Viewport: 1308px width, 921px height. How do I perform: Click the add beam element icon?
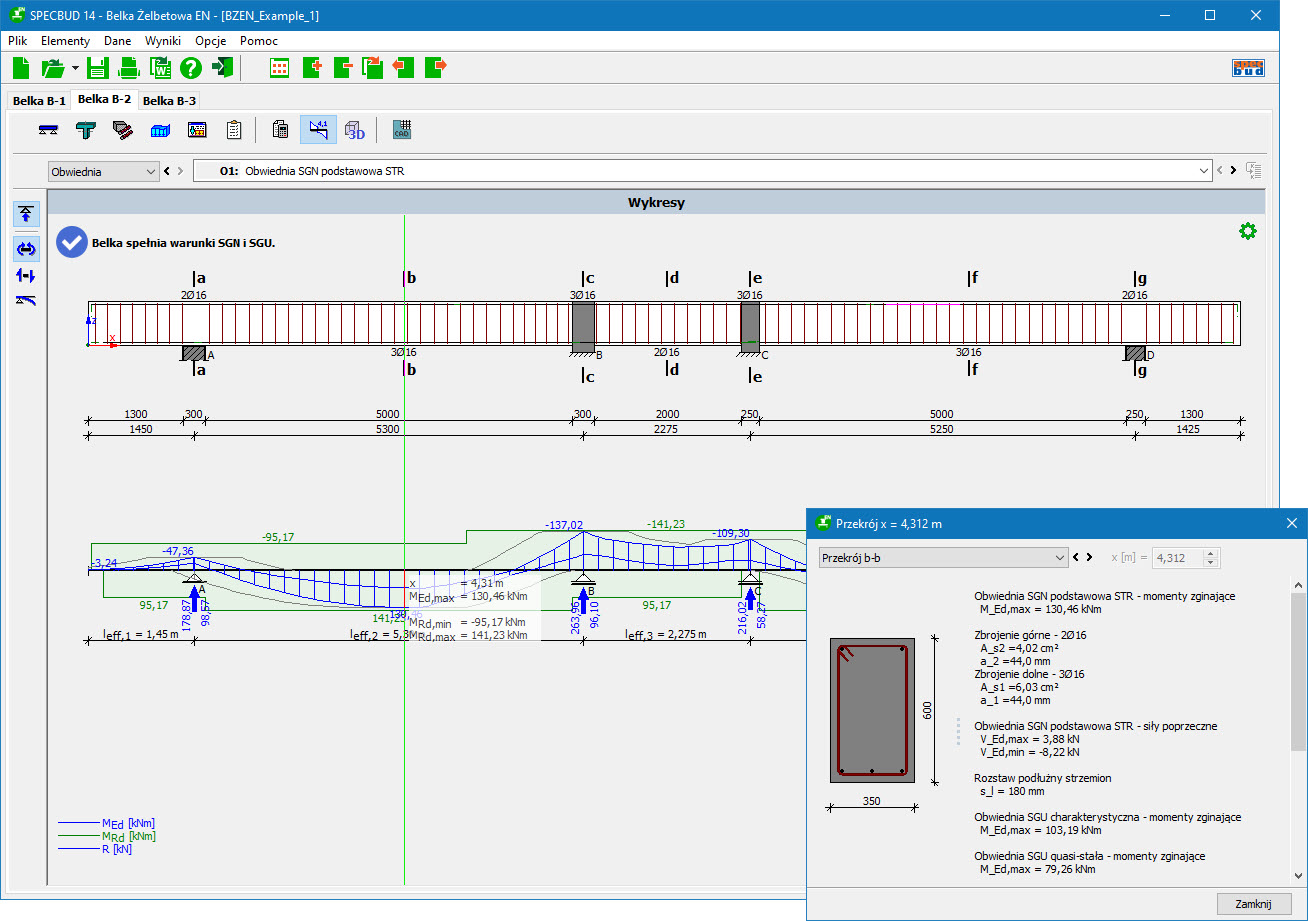(x=311, y=68)
